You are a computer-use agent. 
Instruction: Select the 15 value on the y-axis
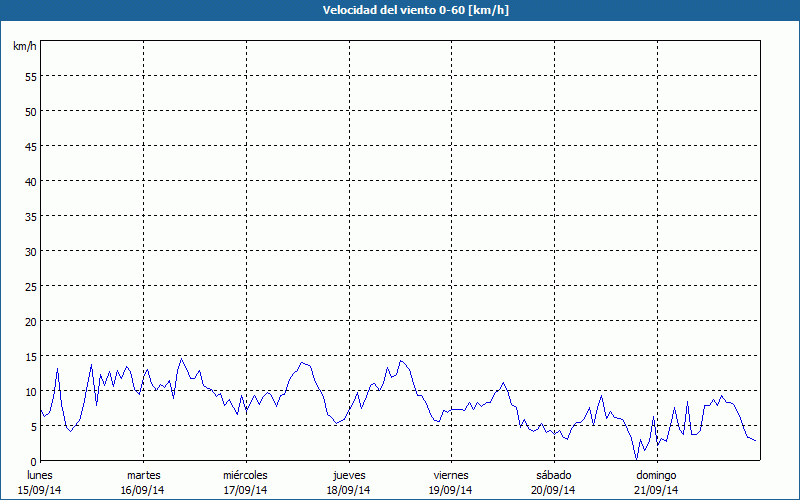tap(30, 356)
